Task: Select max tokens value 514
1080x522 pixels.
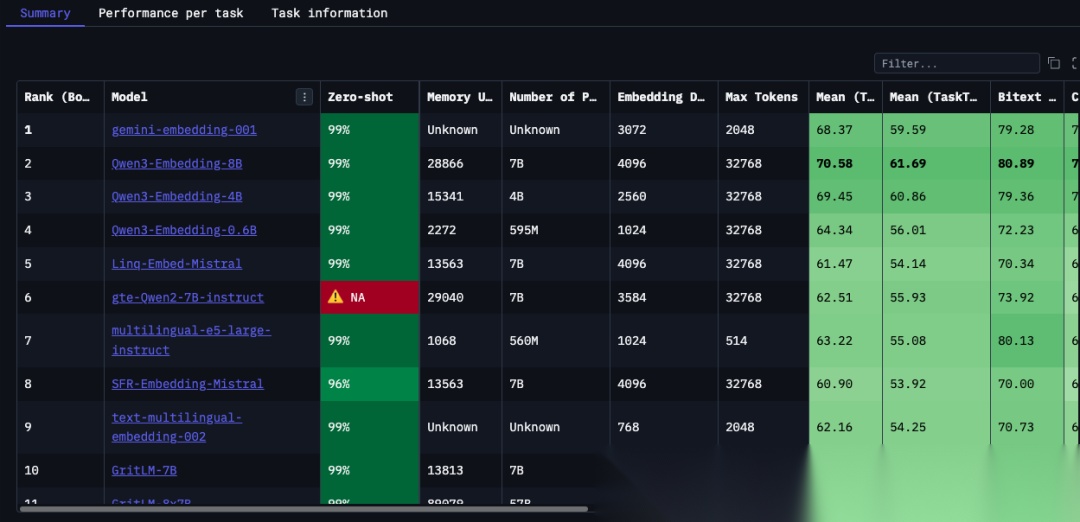Action: point(736,340)
